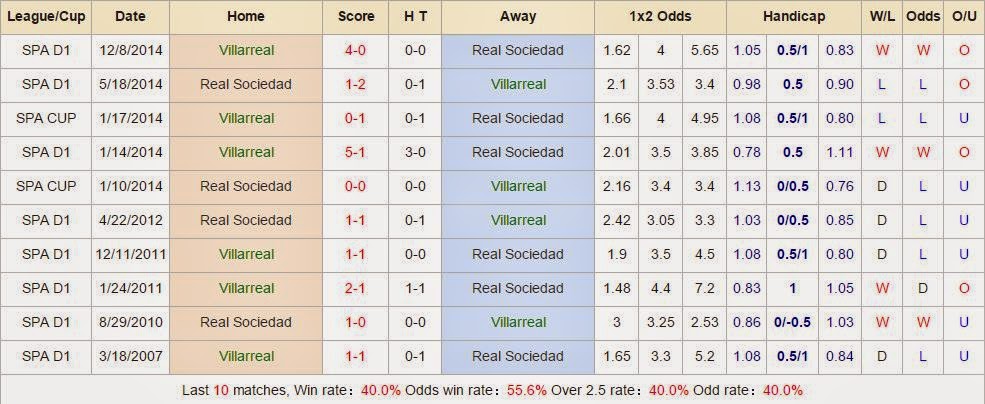Click the League/Cup column header
The image size is (985, 404).
[x=46, y=17]
